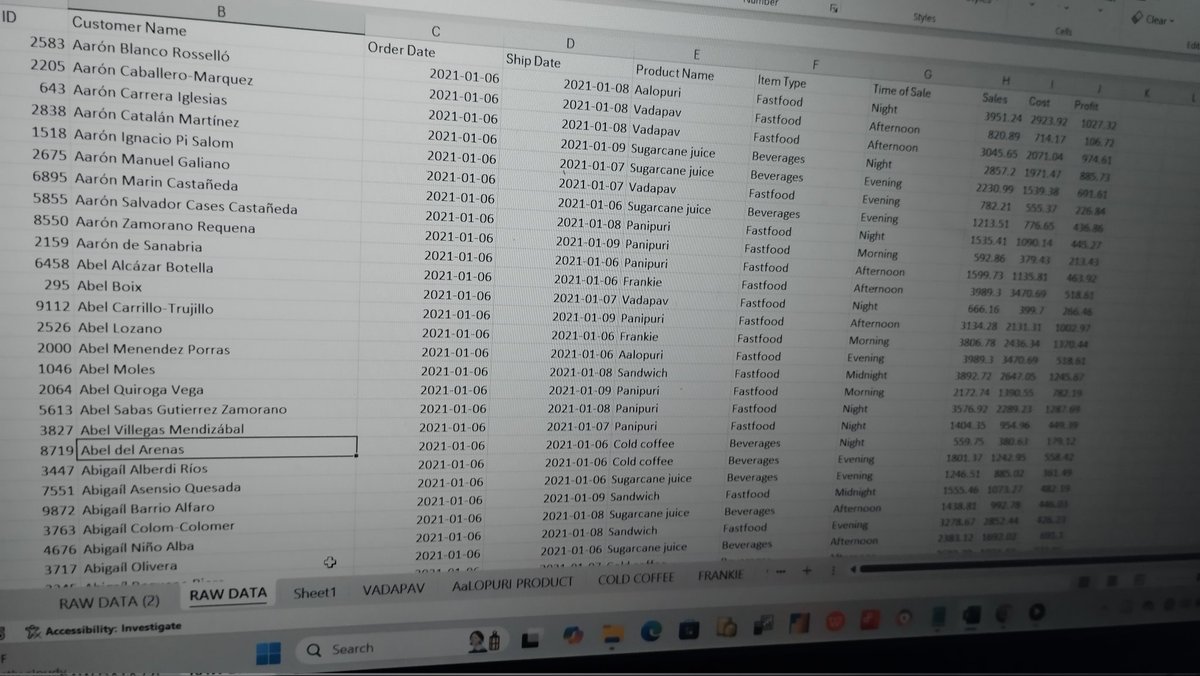Go to the VADAPAV sheet

tap(394, 587)
